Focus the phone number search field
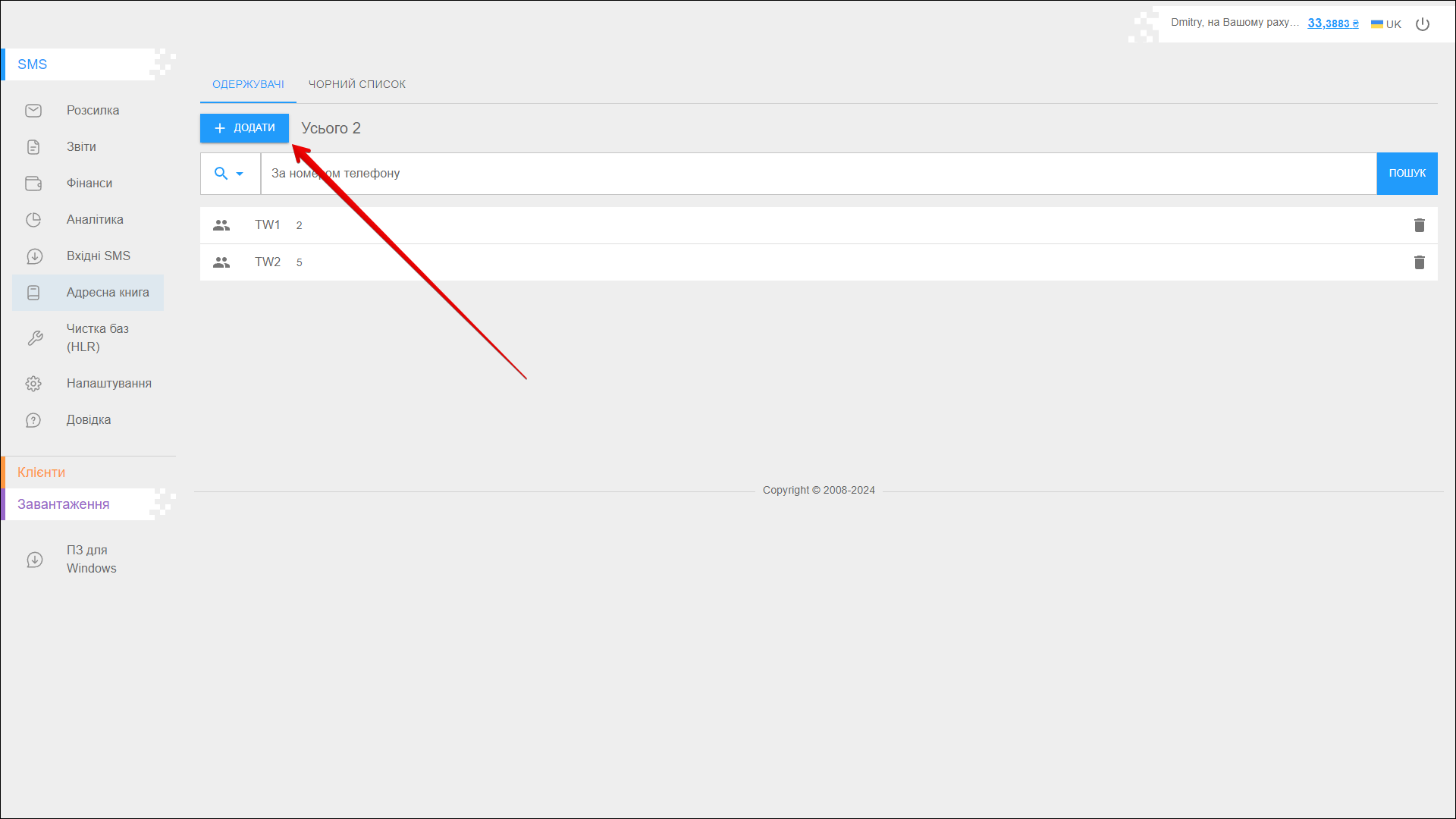1456x819 pixels. [x=817, y=174]
